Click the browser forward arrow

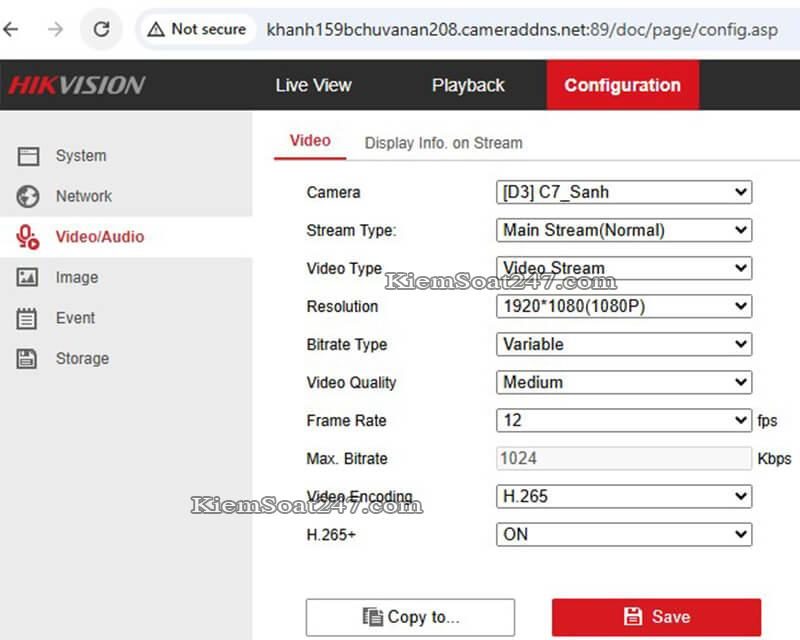click(x=56, y=30)
